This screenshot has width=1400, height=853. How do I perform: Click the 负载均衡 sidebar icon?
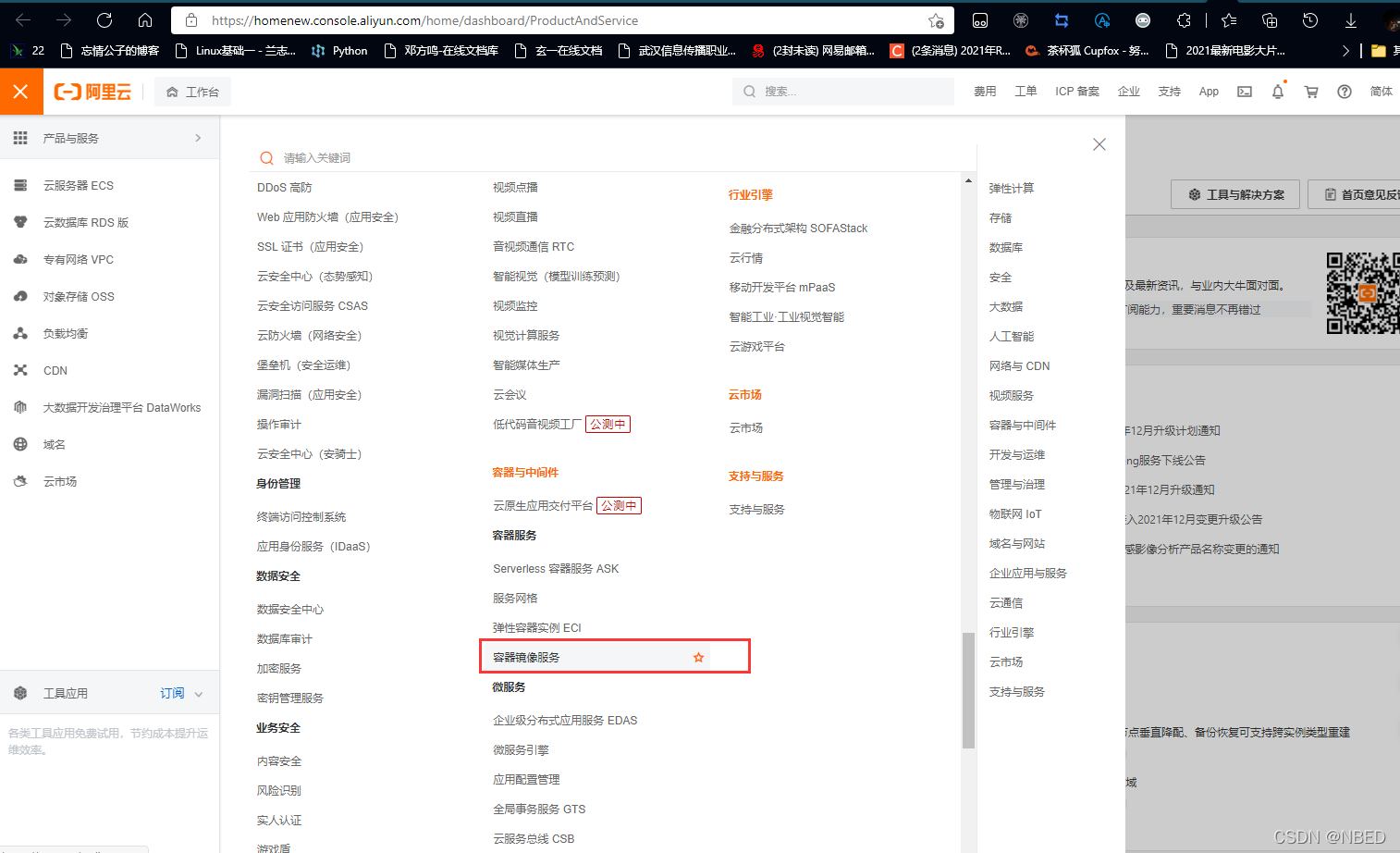point(20,333)
